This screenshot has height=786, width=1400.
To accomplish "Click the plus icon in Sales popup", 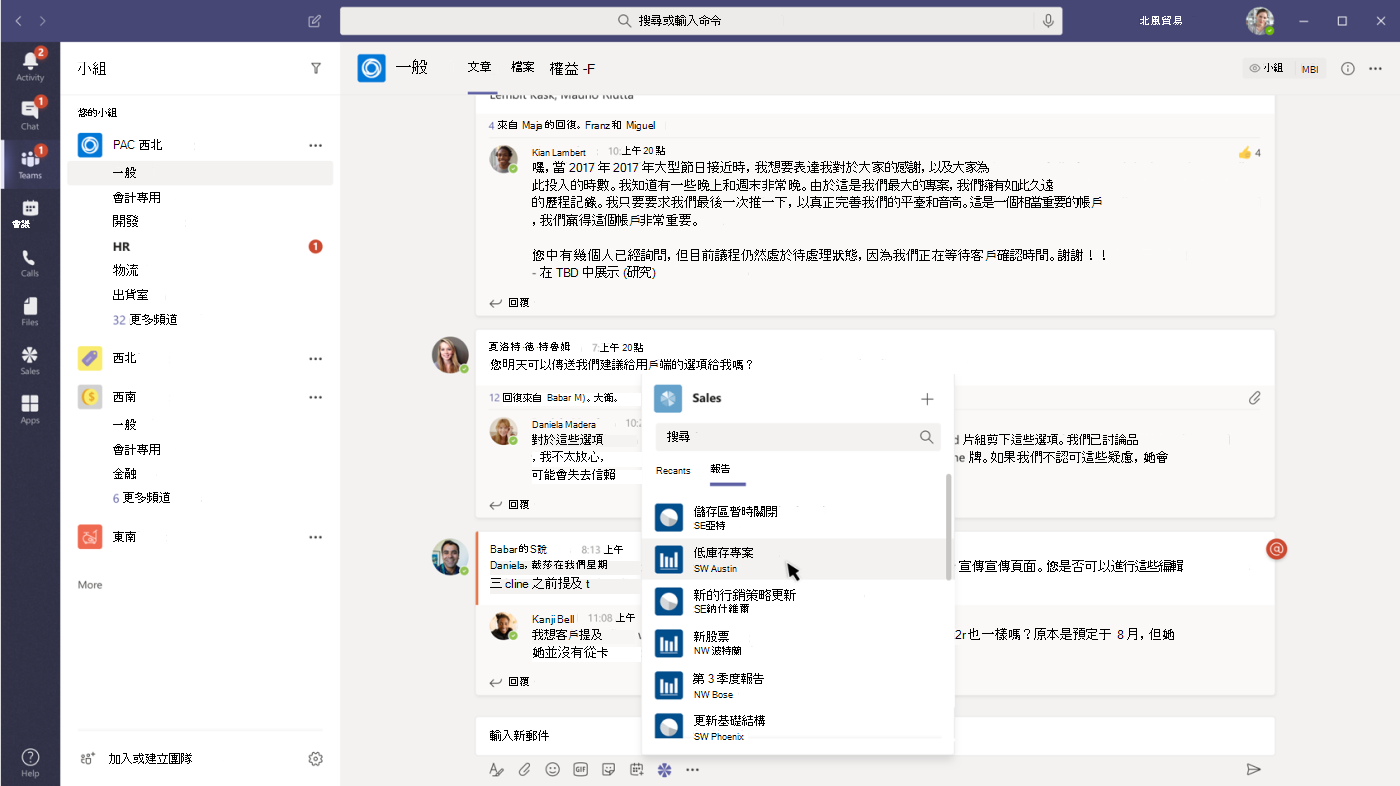I will (927, 398).
